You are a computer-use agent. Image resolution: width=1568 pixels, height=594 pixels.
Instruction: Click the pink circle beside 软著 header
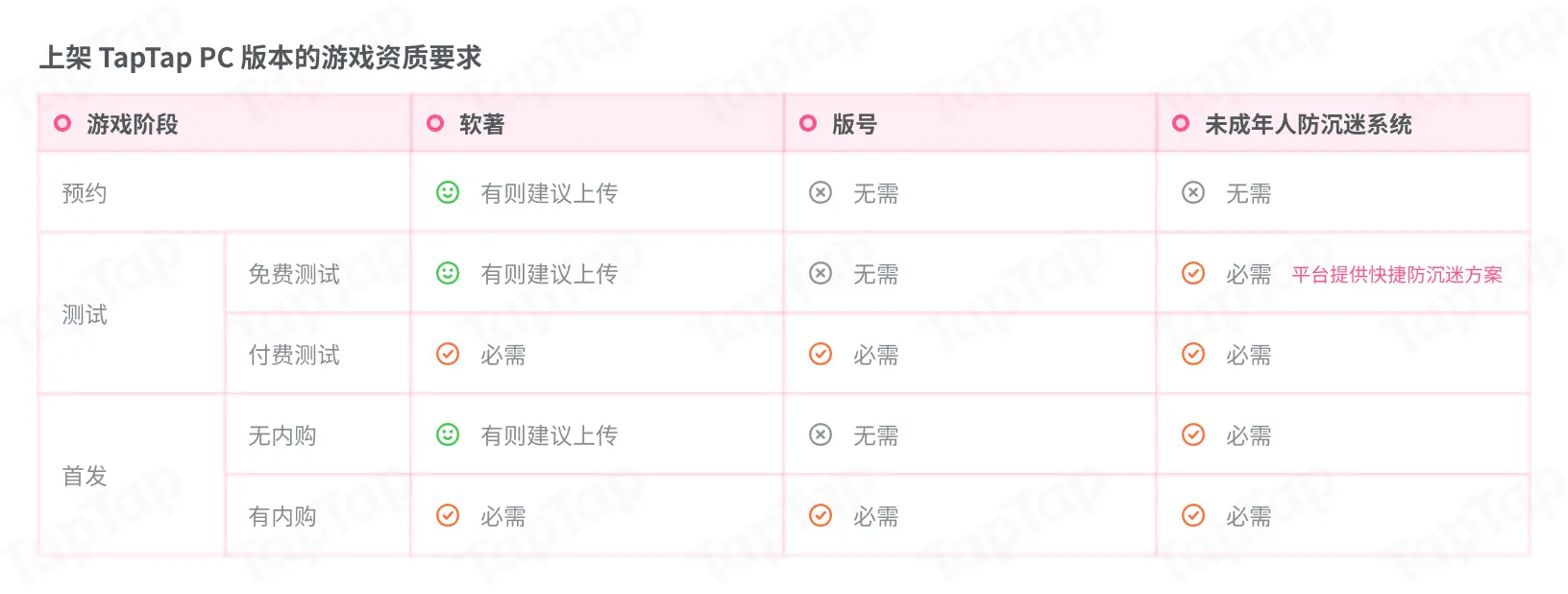pyautogui.click(x=435, y=123)
